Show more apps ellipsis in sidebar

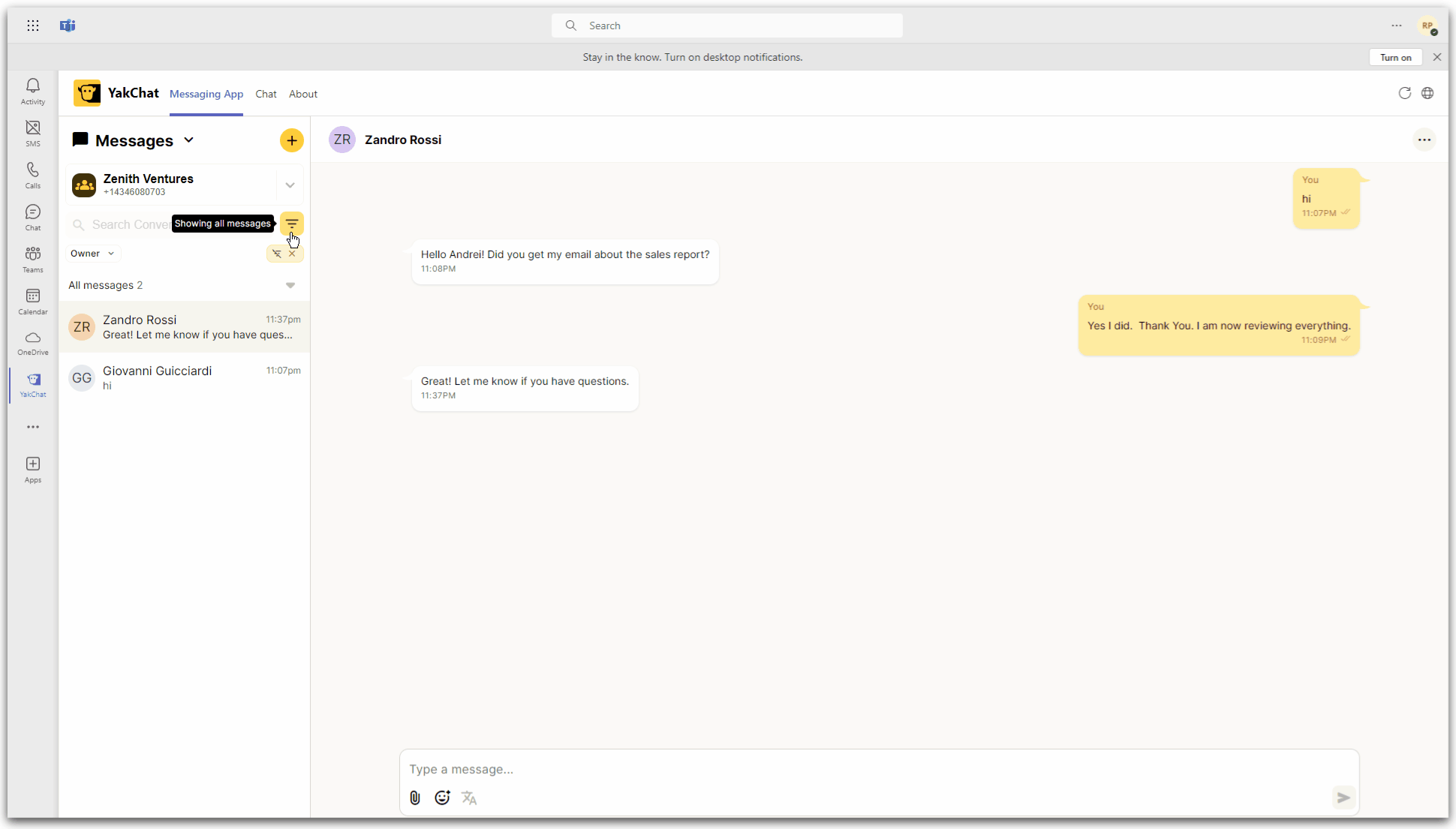tap(33, 427)
